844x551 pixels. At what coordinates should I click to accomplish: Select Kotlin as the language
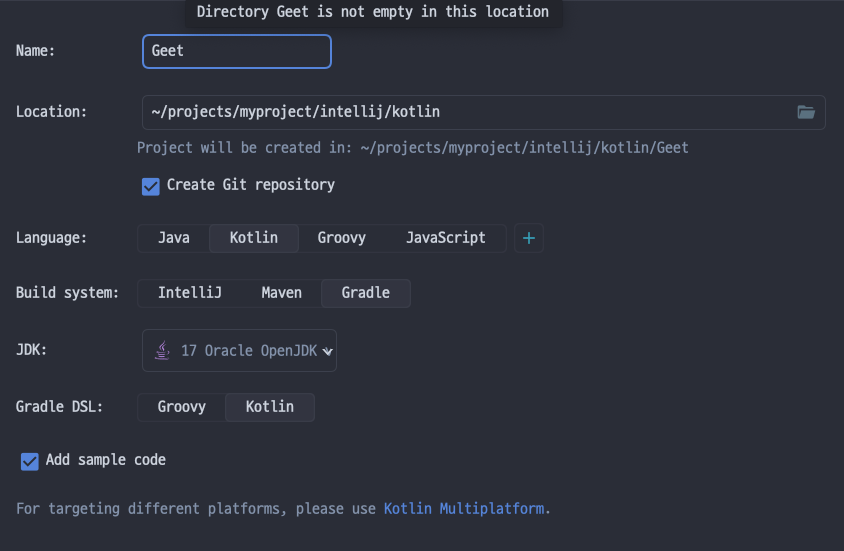pos(254,238)
